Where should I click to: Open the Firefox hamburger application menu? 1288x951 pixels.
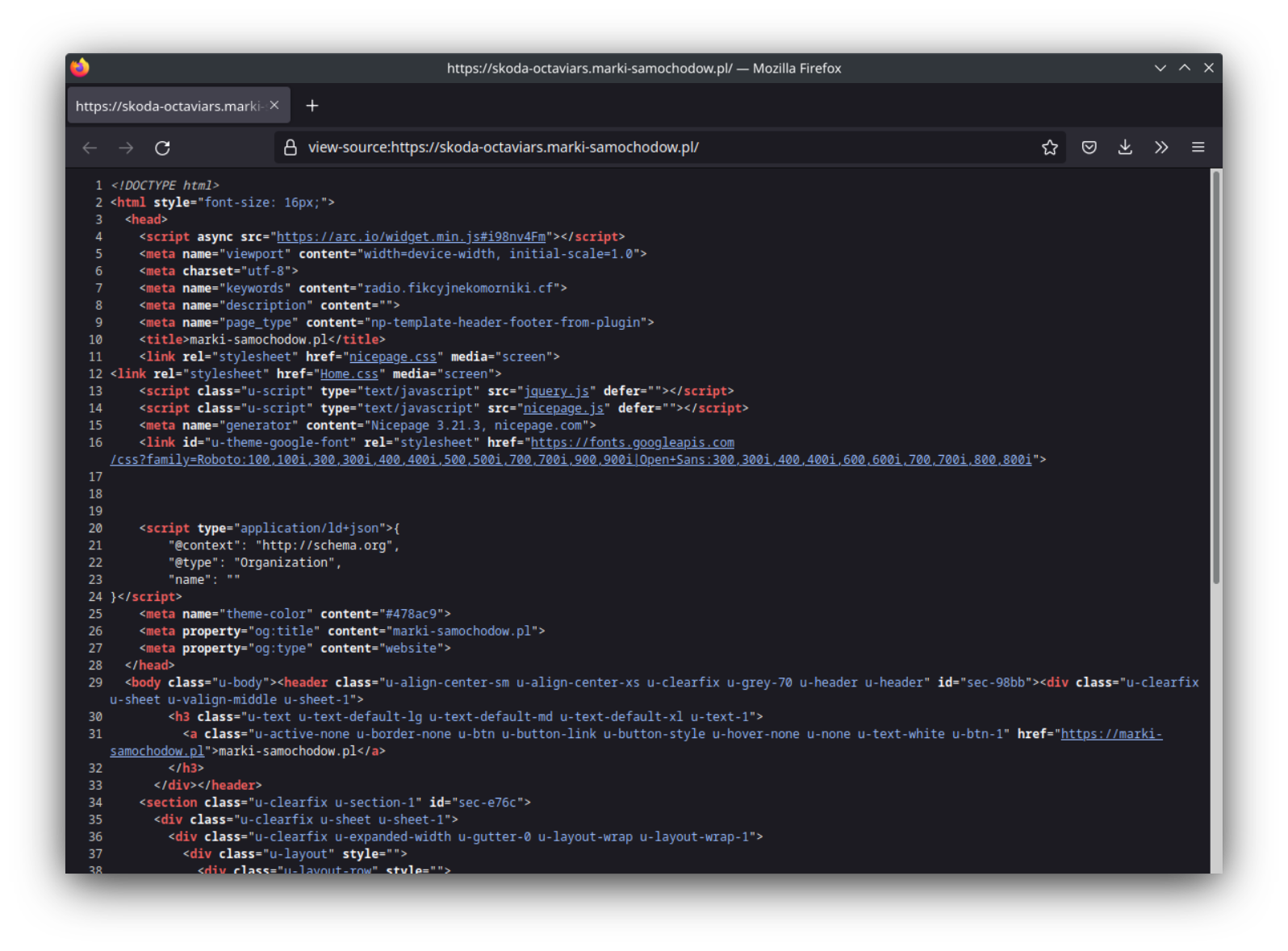click(x=1198, y=148)
